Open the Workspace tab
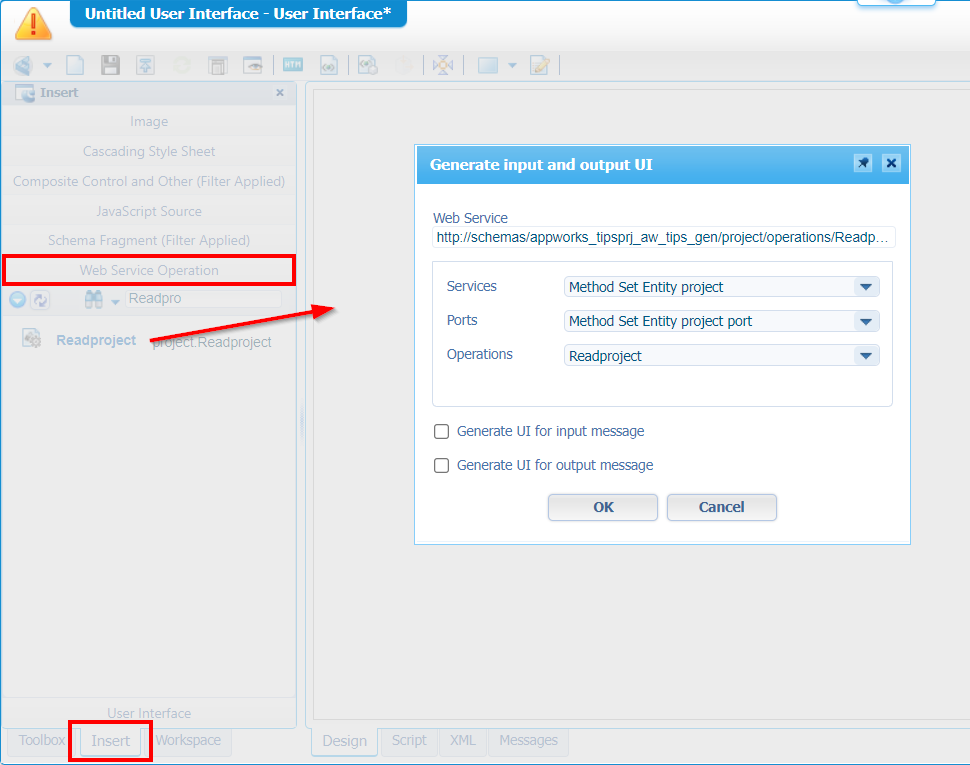970x765 pixels. (188, 741)
